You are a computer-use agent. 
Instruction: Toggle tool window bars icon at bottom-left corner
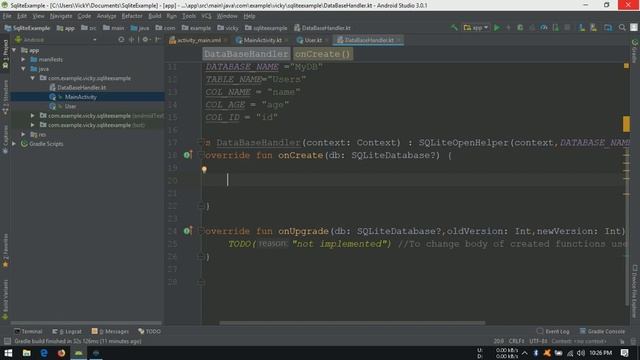pyautogui.click(x=7, y=341)
